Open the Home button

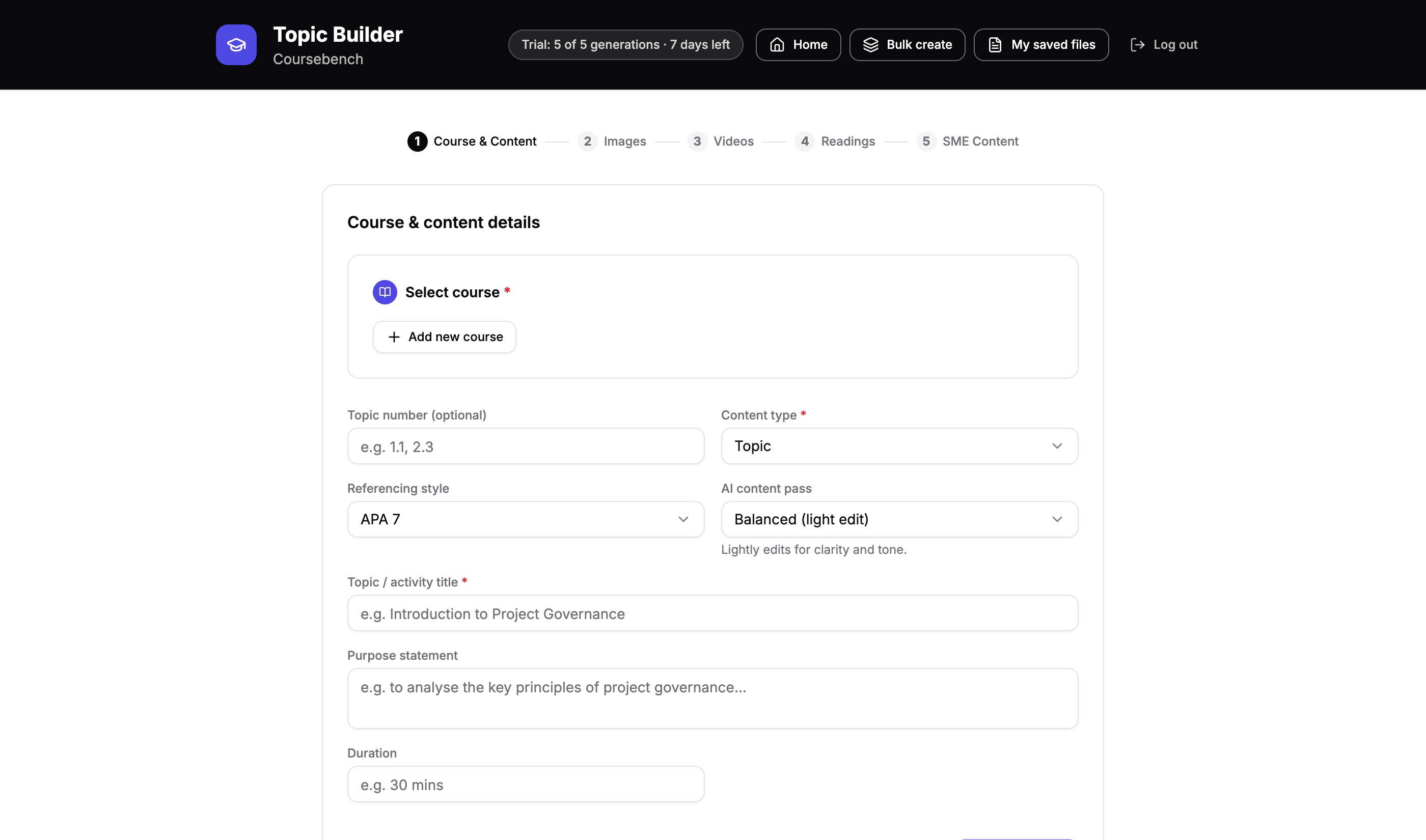[798, 45]
